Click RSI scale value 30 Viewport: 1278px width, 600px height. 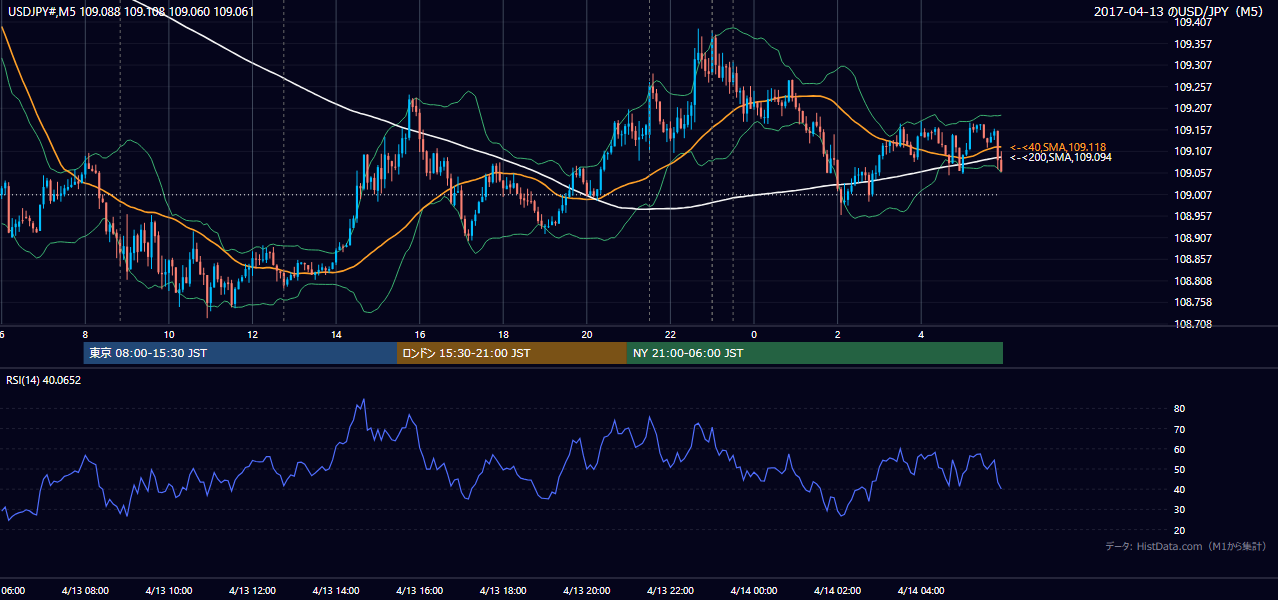pos(1180,510)
